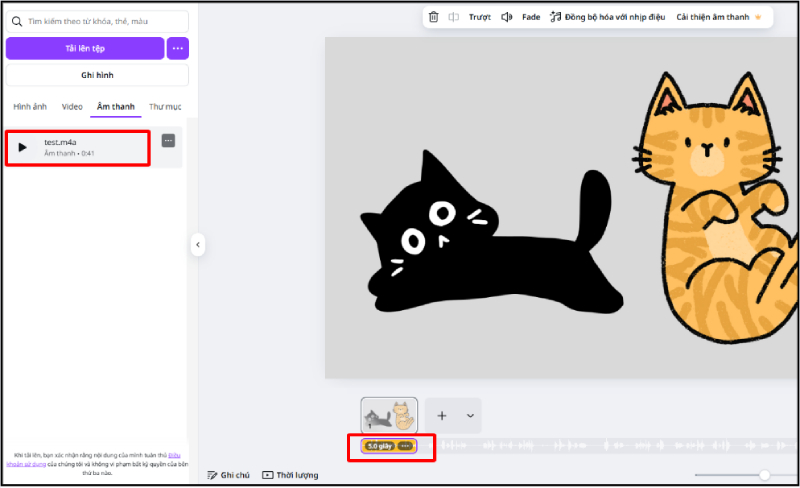
Task: Delete the selected audio with trash icon
Action: 433,17
